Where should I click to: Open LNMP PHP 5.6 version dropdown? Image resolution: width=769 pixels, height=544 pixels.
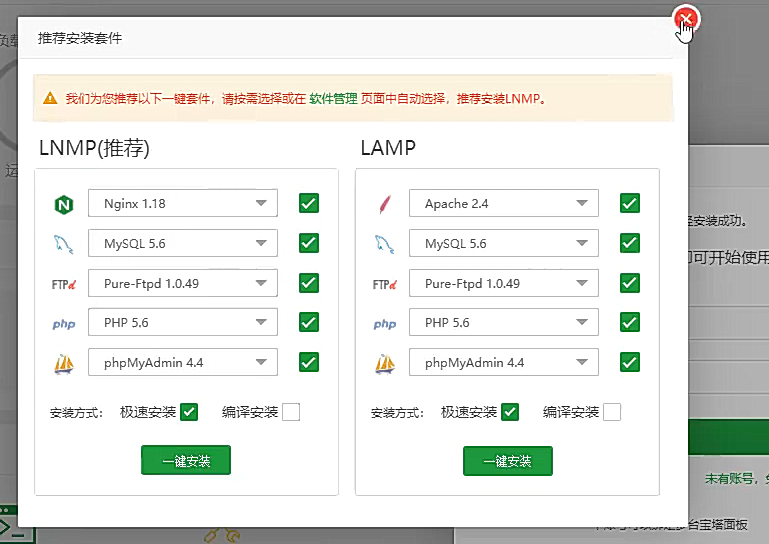[x=183, y=322]
